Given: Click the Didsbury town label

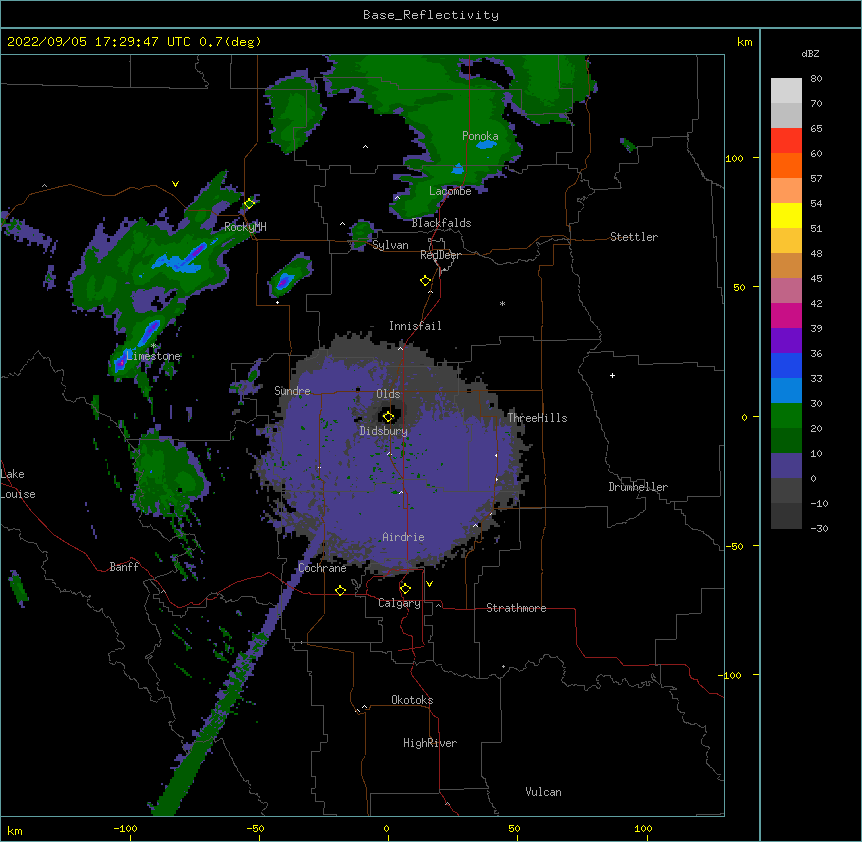Looking at the screenshot, I should coord(384,431).
